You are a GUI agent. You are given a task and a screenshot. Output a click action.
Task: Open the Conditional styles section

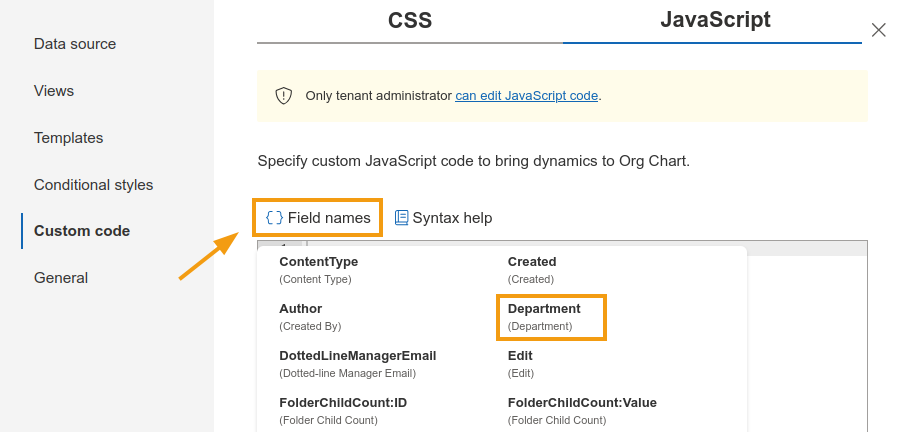[93, 184]
